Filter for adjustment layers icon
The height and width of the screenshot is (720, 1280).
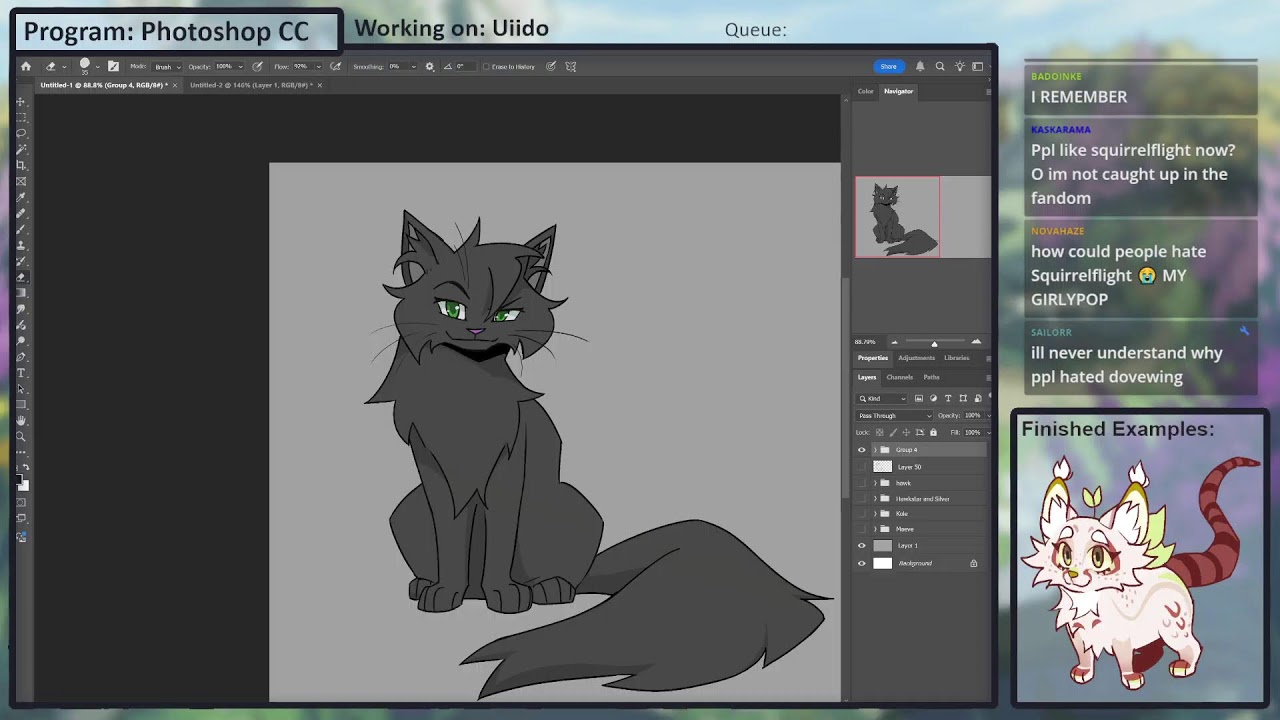934,398
